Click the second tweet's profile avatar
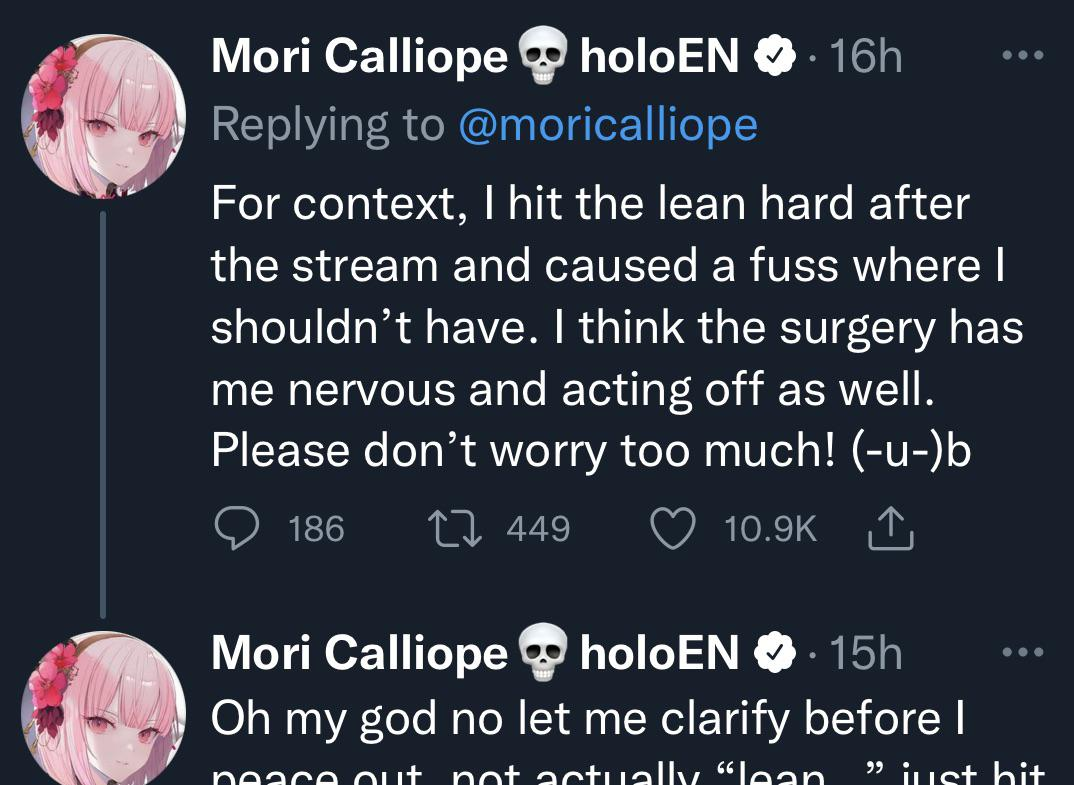The height and width of the screenshot is (785, 1074). (103, 708)
